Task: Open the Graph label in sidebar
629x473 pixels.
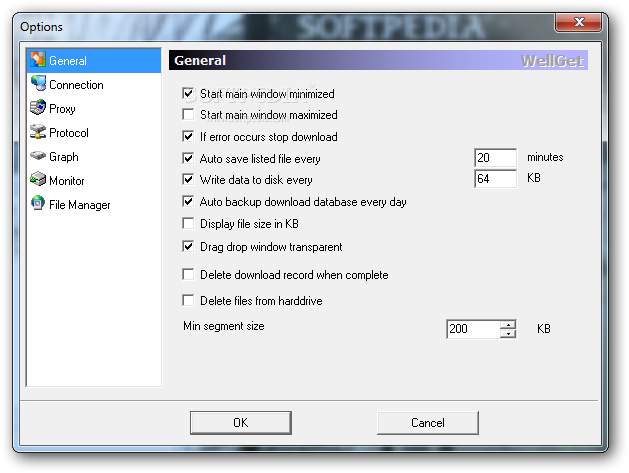Action: pyautogui.click(x=64, y=157)
